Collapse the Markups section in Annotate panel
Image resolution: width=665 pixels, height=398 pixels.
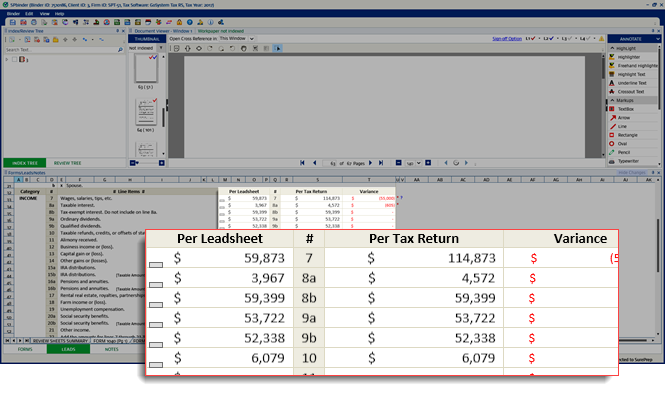click(612, 101)
